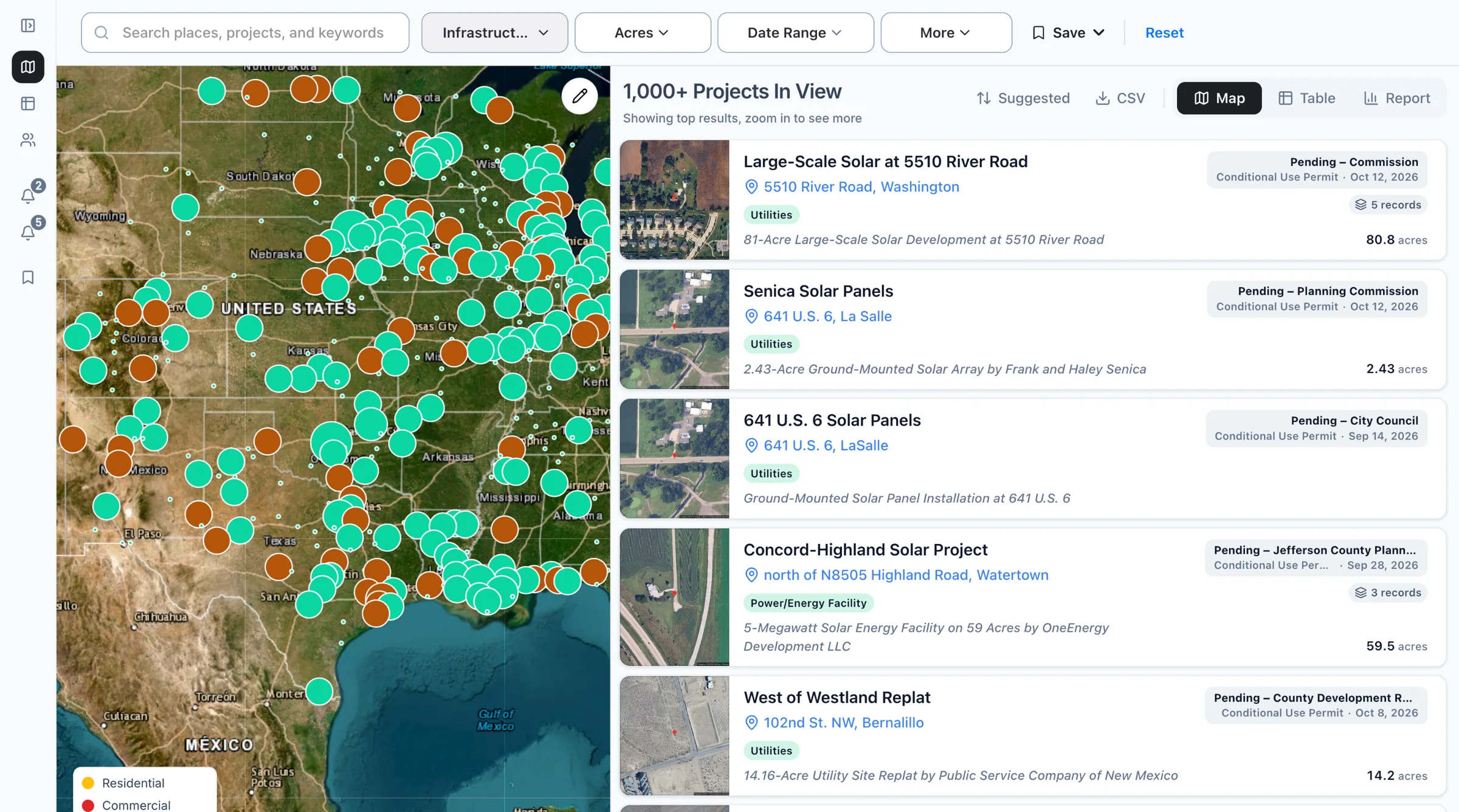Expand the Acres filter dropdown

643,33
